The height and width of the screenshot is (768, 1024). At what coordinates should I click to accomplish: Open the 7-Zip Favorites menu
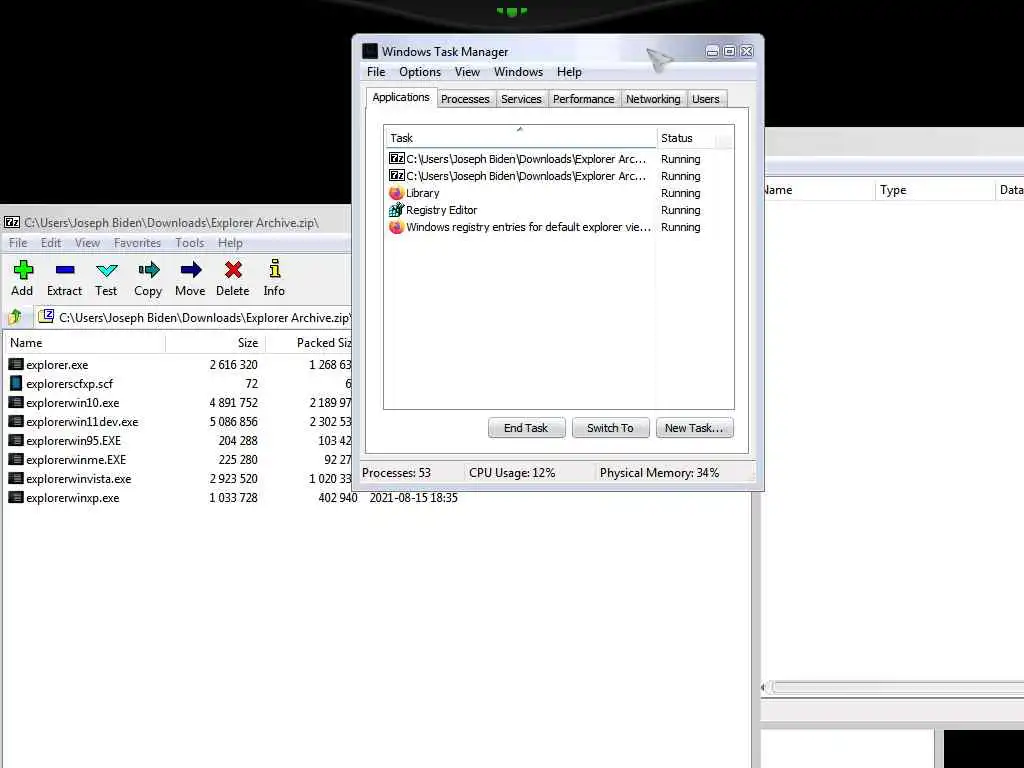pos(137,243)
